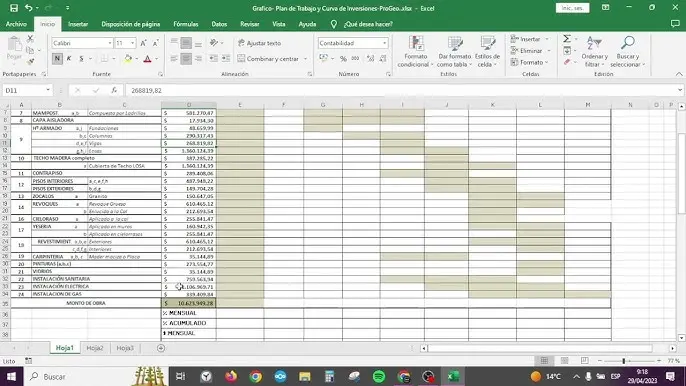
Task: Click the Pegar paste button
Action: pyautogui.click(x=14, y=48)
